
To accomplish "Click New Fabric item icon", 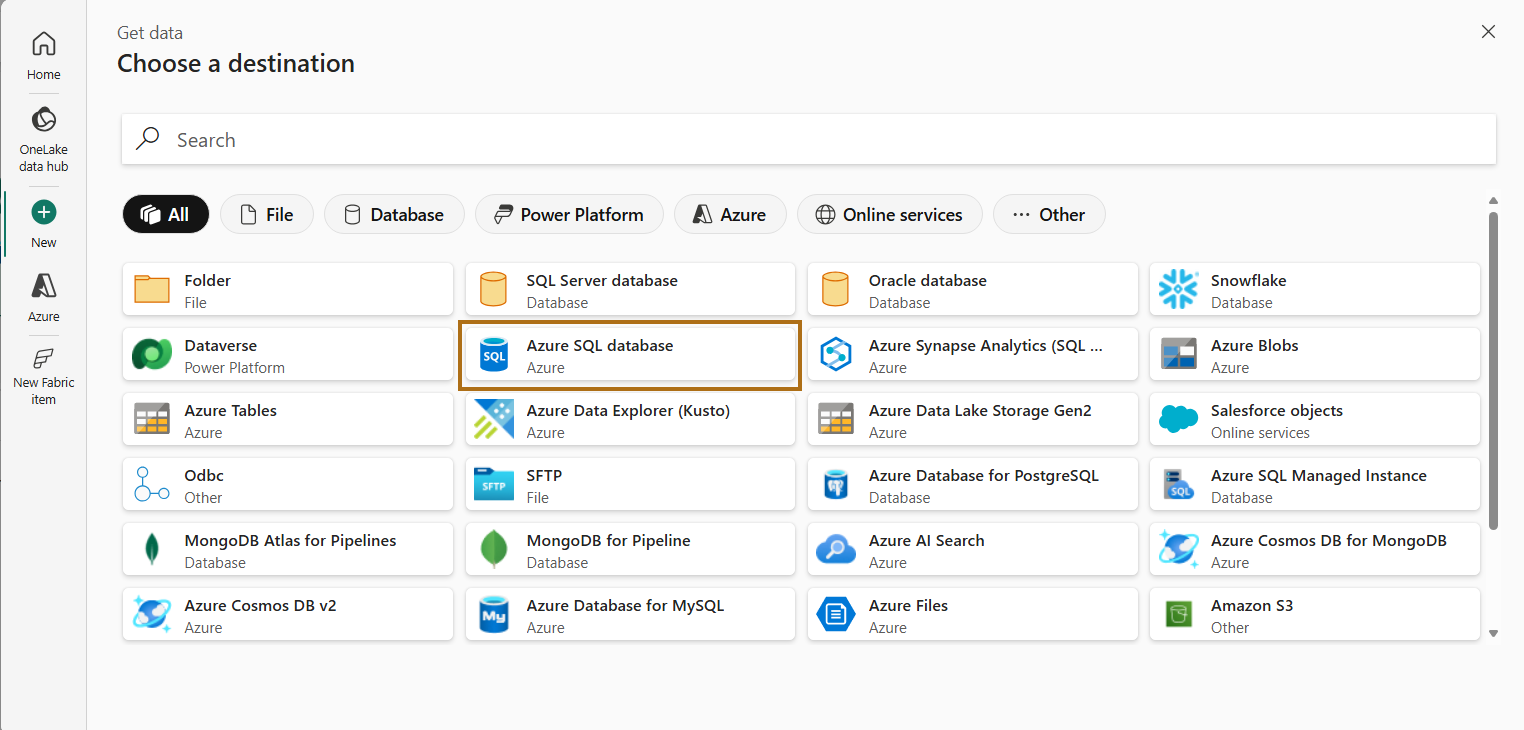I will click(x=43, y=359).
